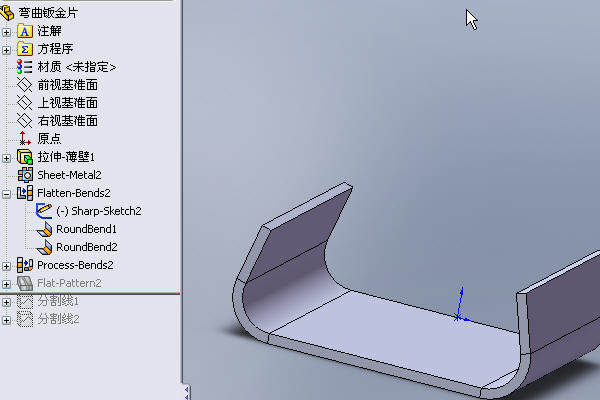Select the 上视基准面 plane icon
The image size is (600, 400).
tap(24, 103)
